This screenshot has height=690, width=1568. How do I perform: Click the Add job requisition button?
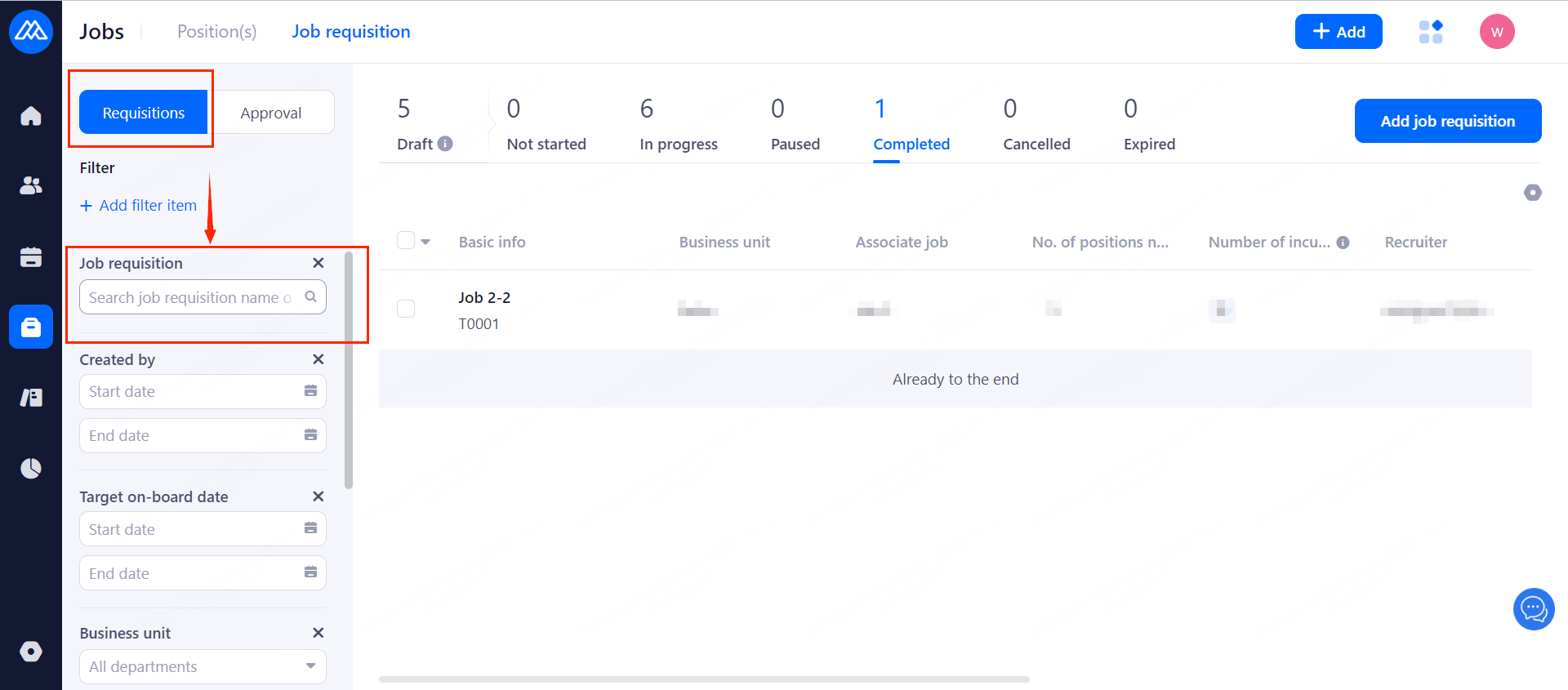tap(1447, 121)
